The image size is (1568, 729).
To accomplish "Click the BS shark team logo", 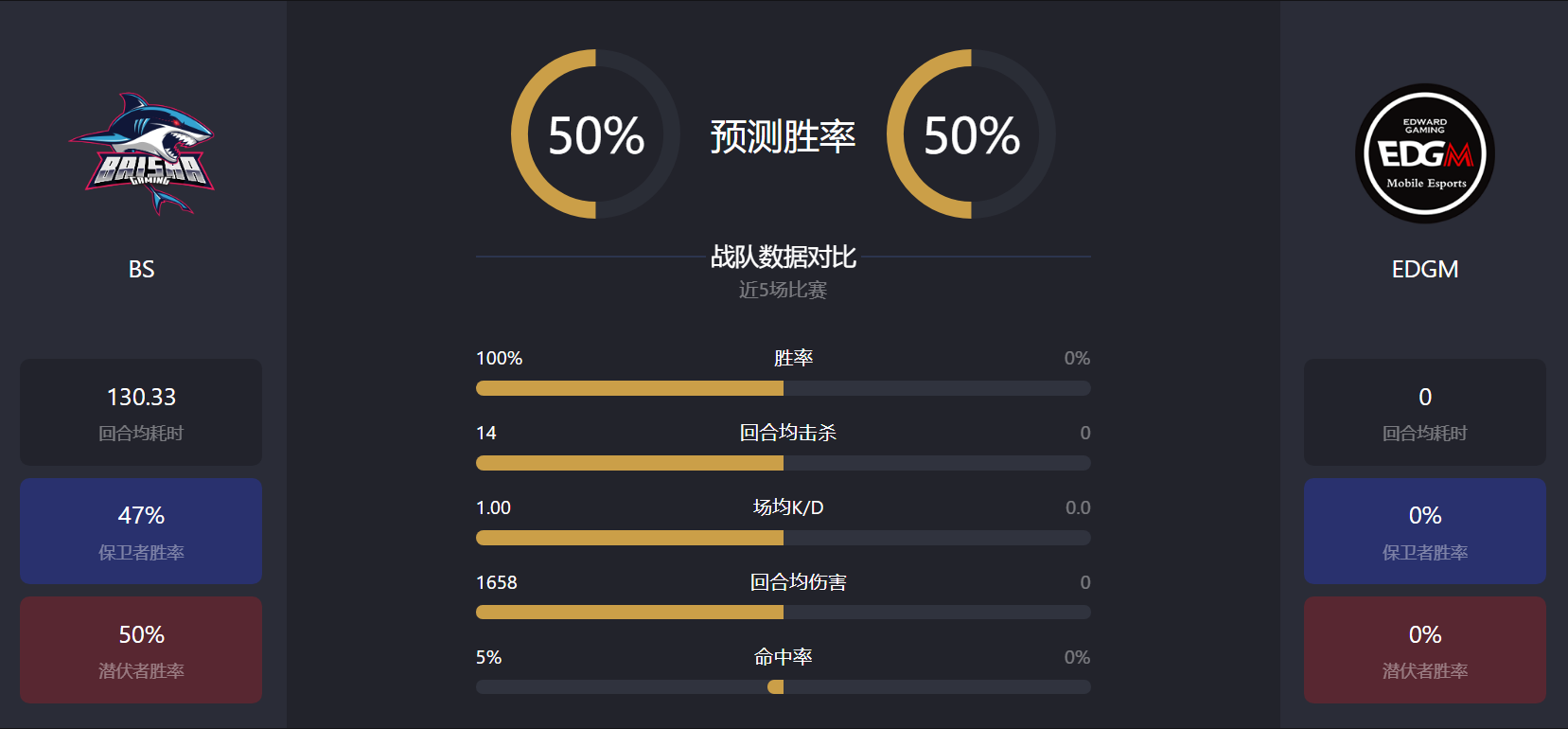I will coord(142,153).
